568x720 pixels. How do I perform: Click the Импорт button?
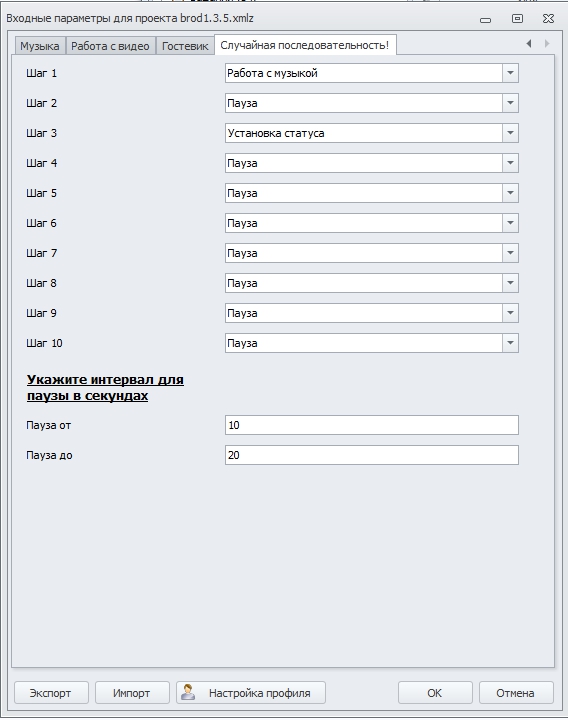click(132, 692)
